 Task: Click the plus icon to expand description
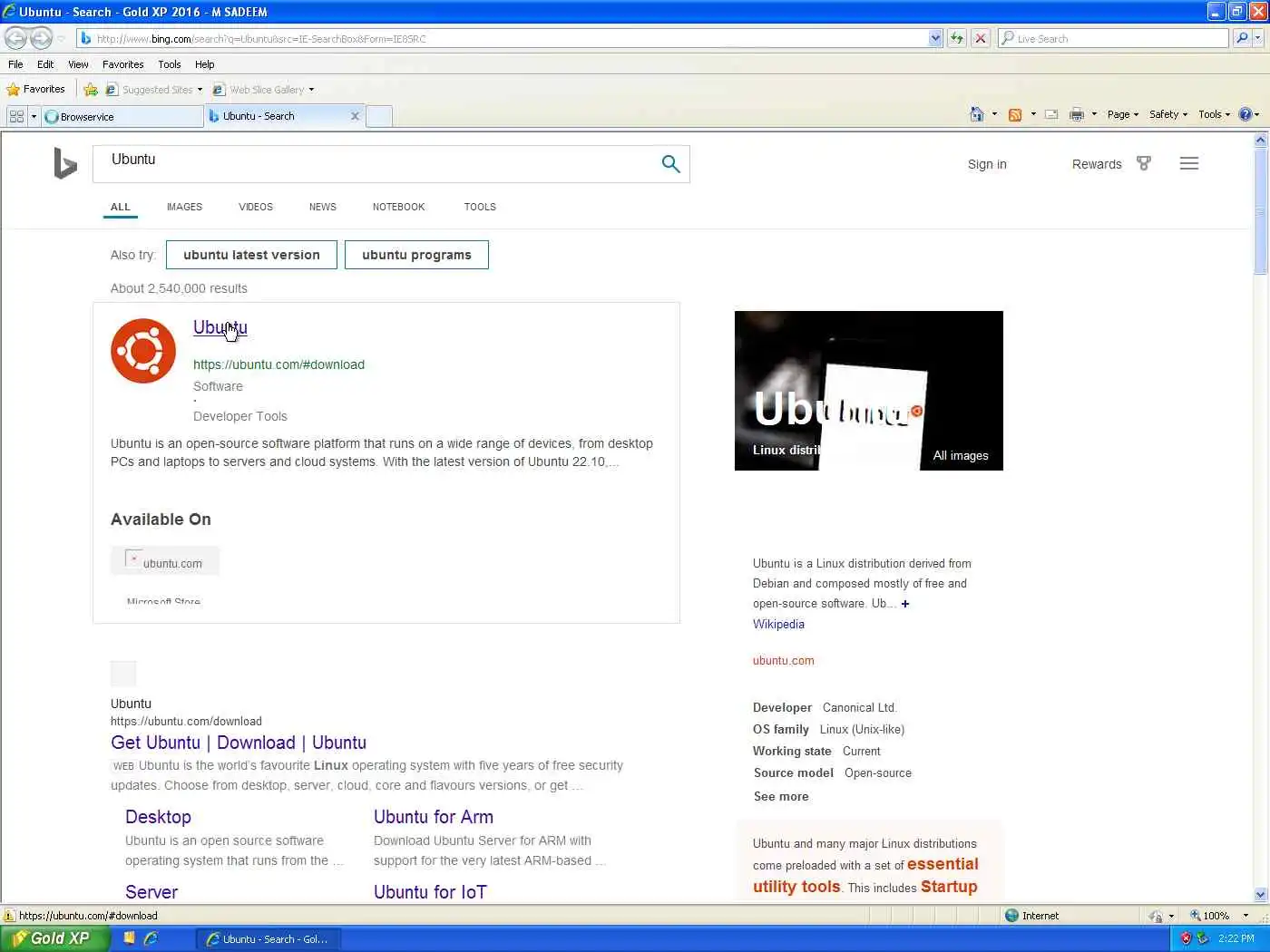[905, 604]
